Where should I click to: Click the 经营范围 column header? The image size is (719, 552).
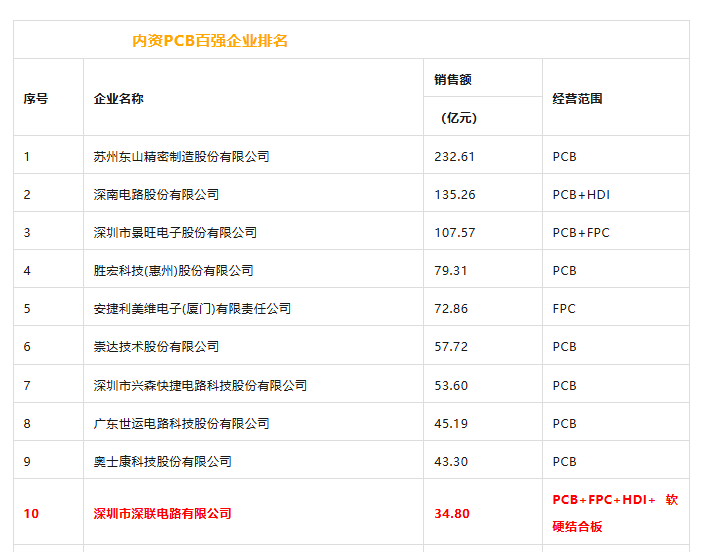577,99
